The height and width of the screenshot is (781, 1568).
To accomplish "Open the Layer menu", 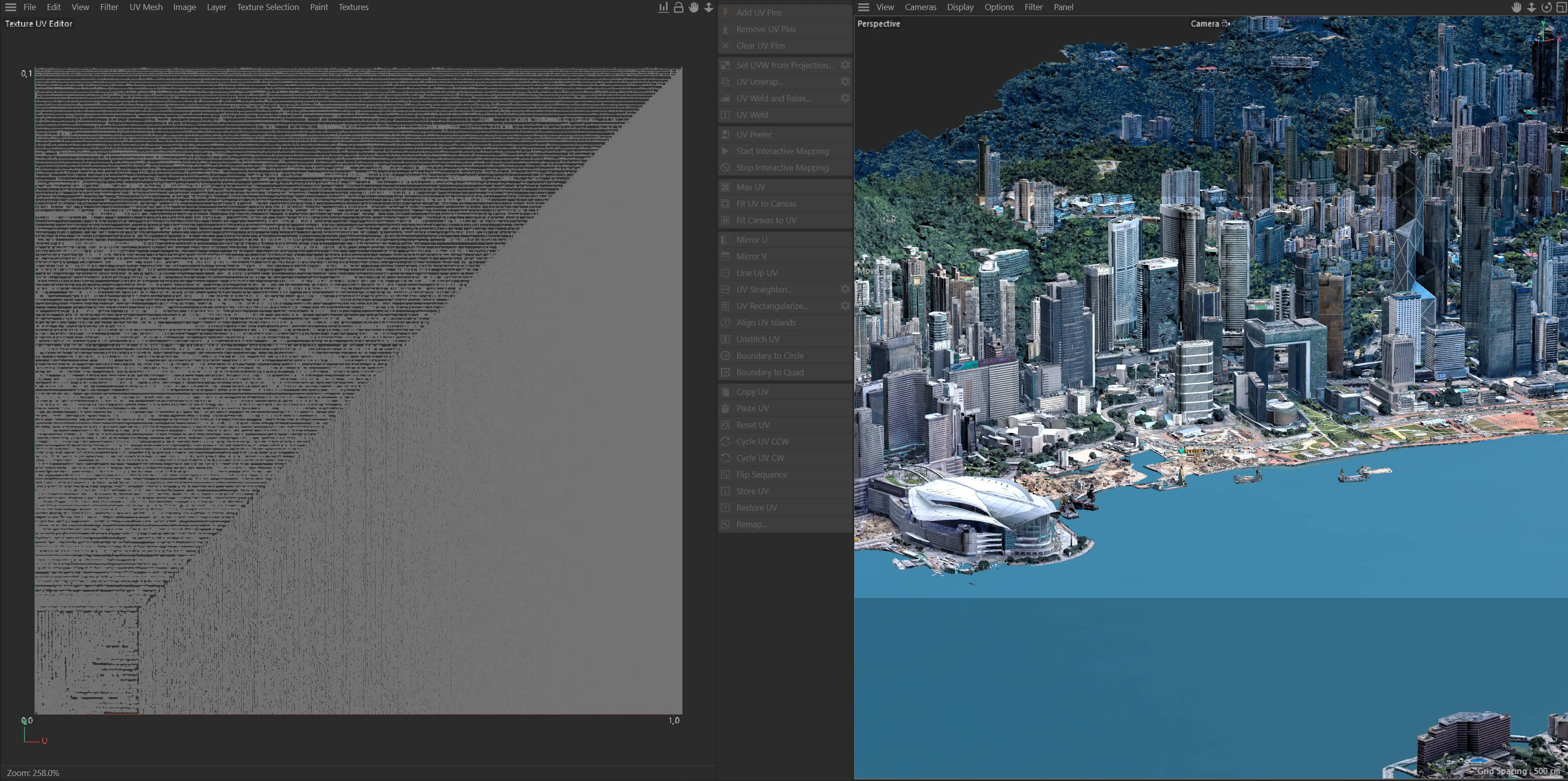I will click(216, 8).
